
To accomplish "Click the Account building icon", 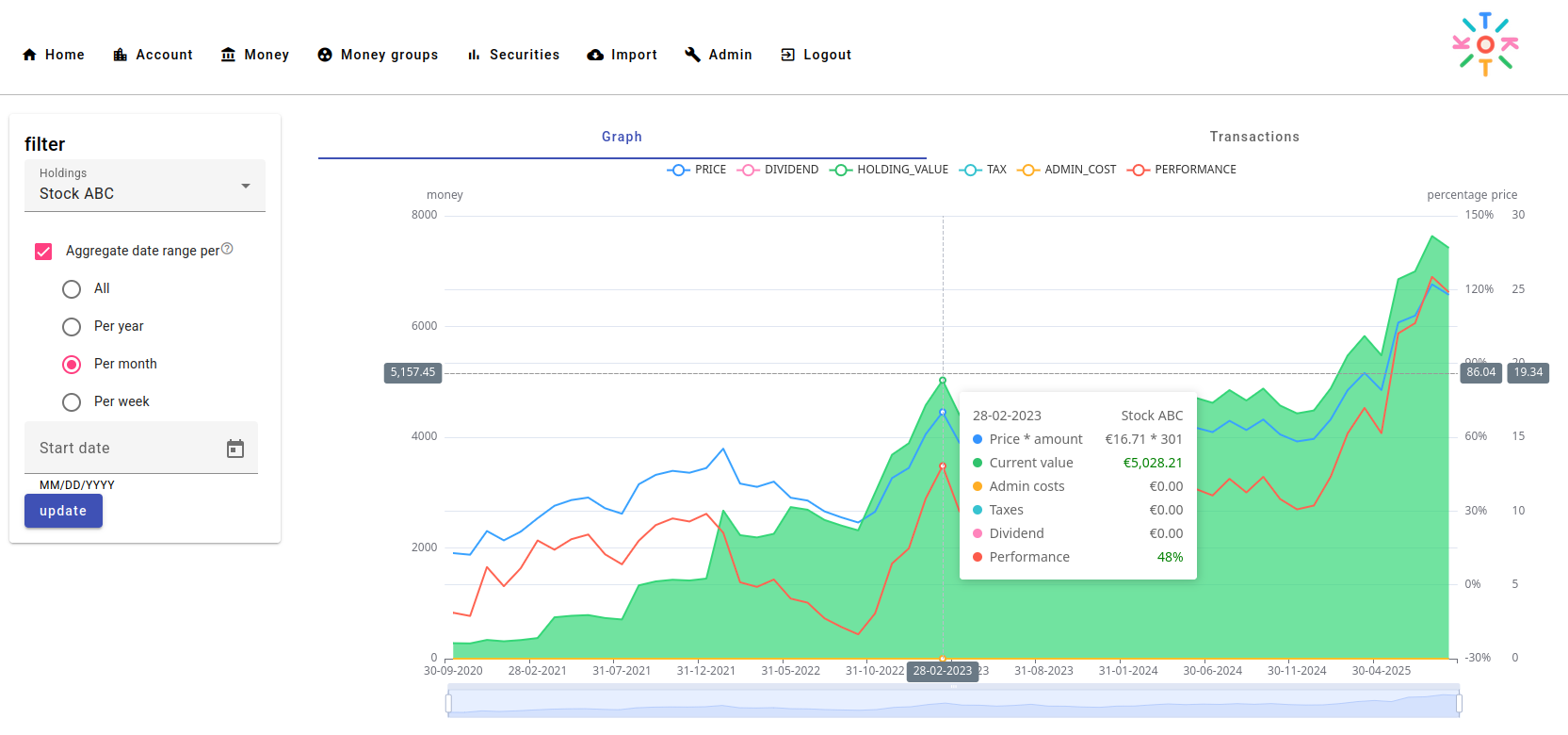I will tap(120, 55).
